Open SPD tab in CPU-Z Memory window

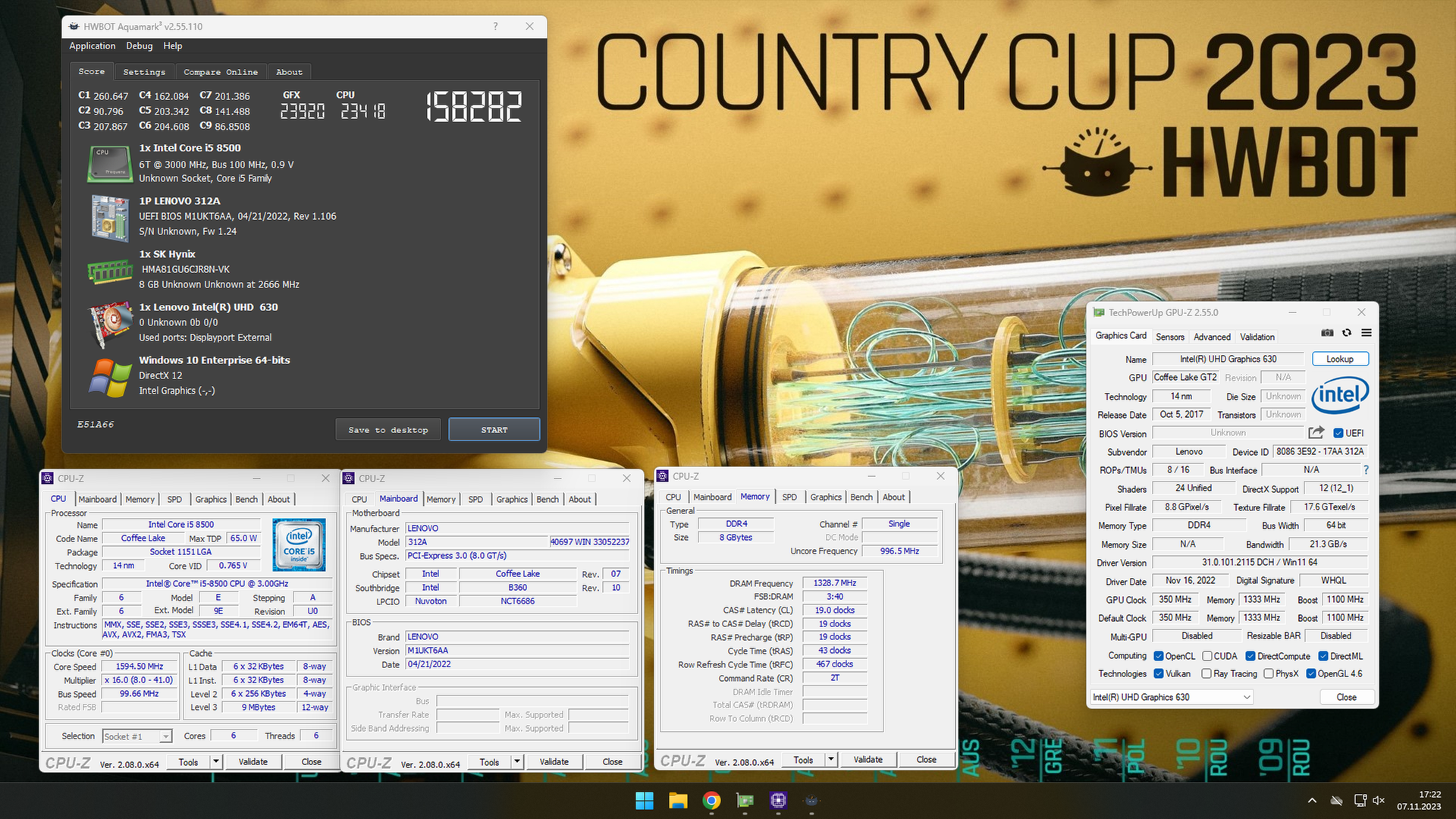click(x=789, y=497)
